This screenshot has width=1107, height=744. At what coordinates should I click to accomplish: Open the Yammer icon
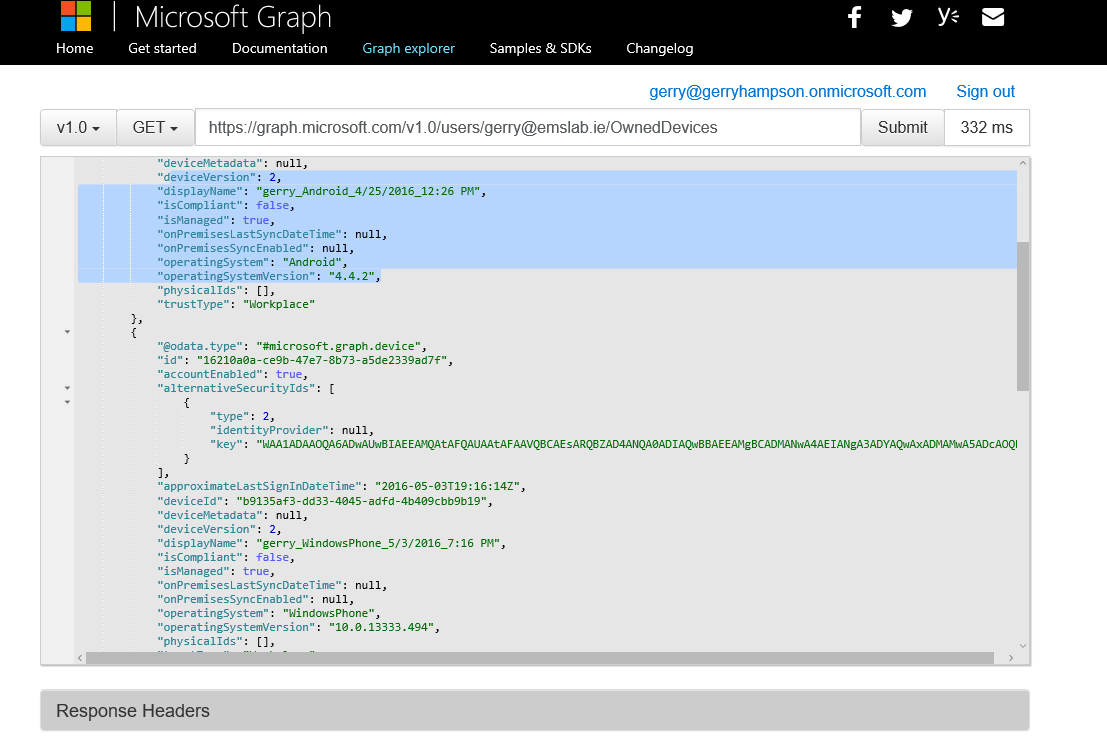(x=947, y=17)
